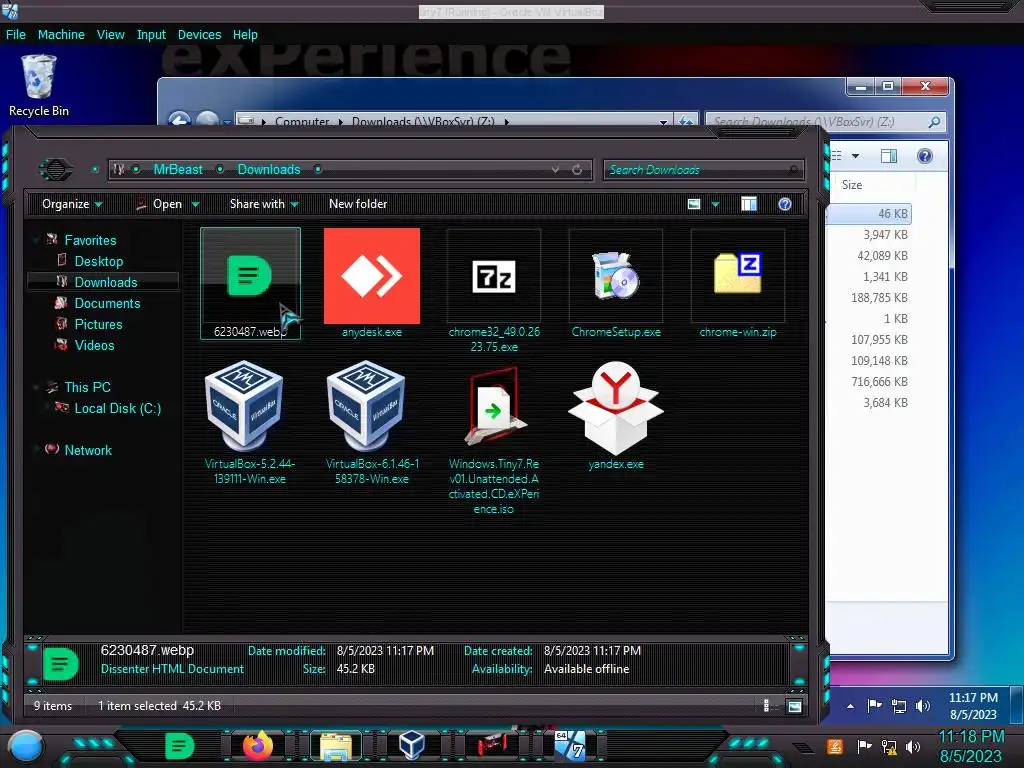Viewport: 1024px width, 768px height.
Task: Select VirtualBox-5.2.44-139111-Win.exe icon
Action: (x=244, y=406)
